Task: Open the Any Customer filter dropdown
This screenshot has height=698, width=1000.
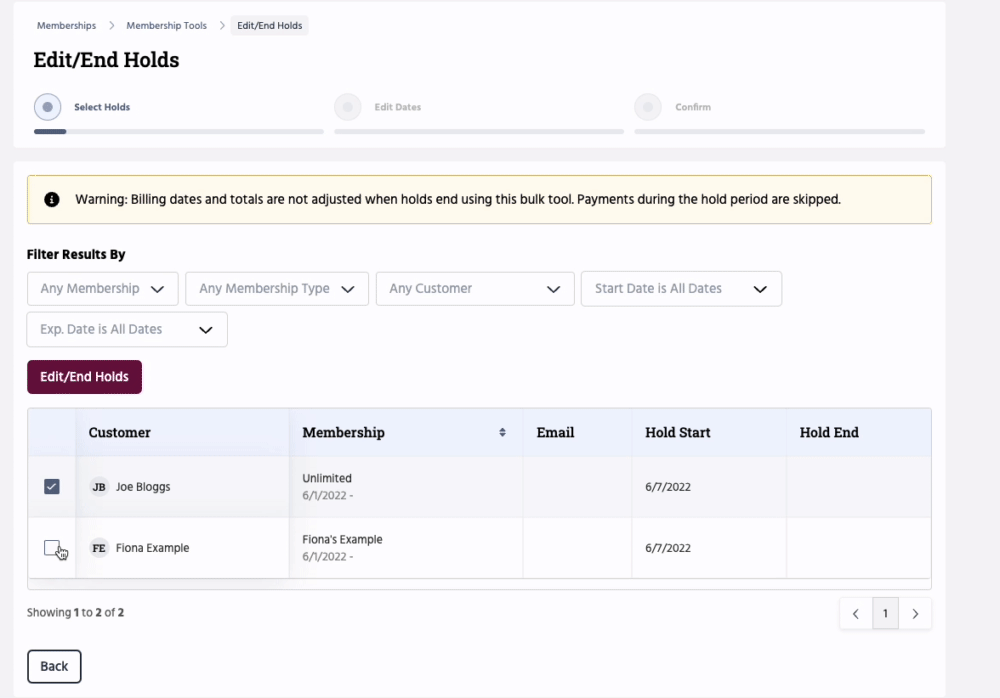Action: coord(475,289)
